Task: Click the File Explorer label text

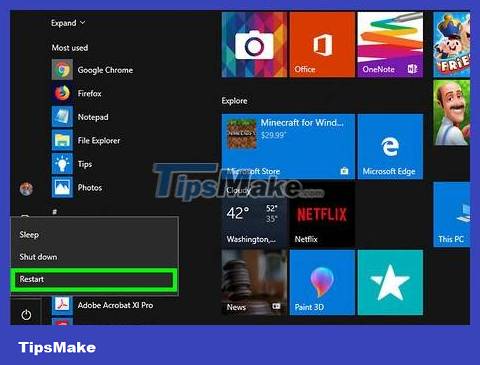Action: coord(99,141)
